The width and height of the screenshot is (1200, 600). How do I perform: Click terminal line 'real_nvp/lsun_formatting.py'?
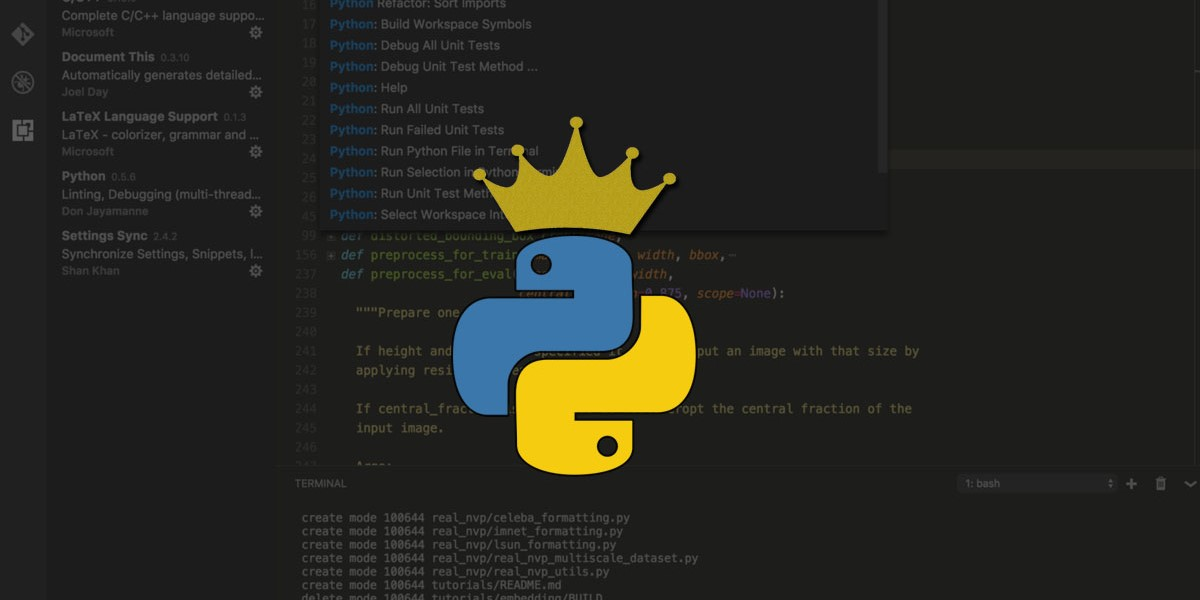(524, 545)
